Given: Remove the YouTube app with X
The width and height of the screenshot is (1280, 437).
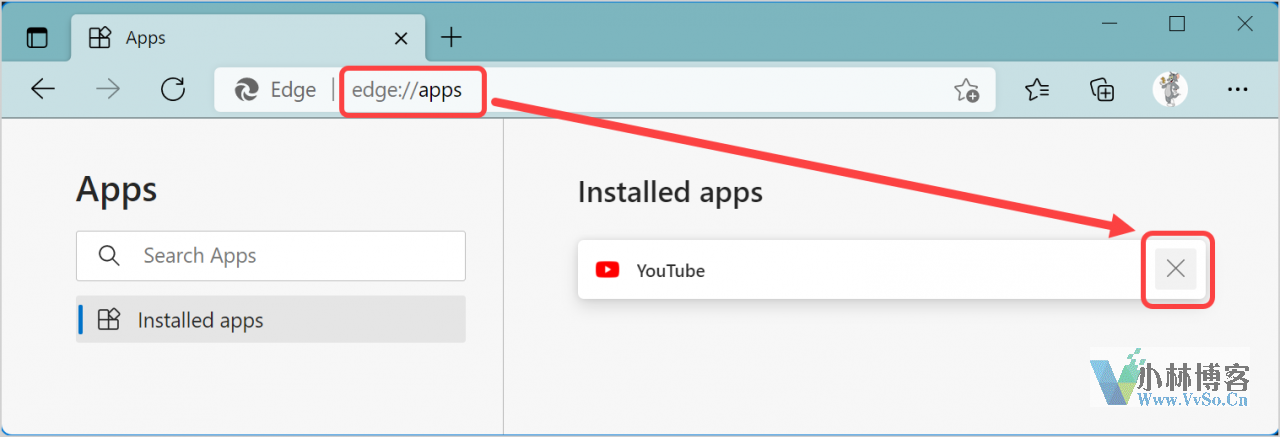Looking at the screenshot, I should point(1176,269).
